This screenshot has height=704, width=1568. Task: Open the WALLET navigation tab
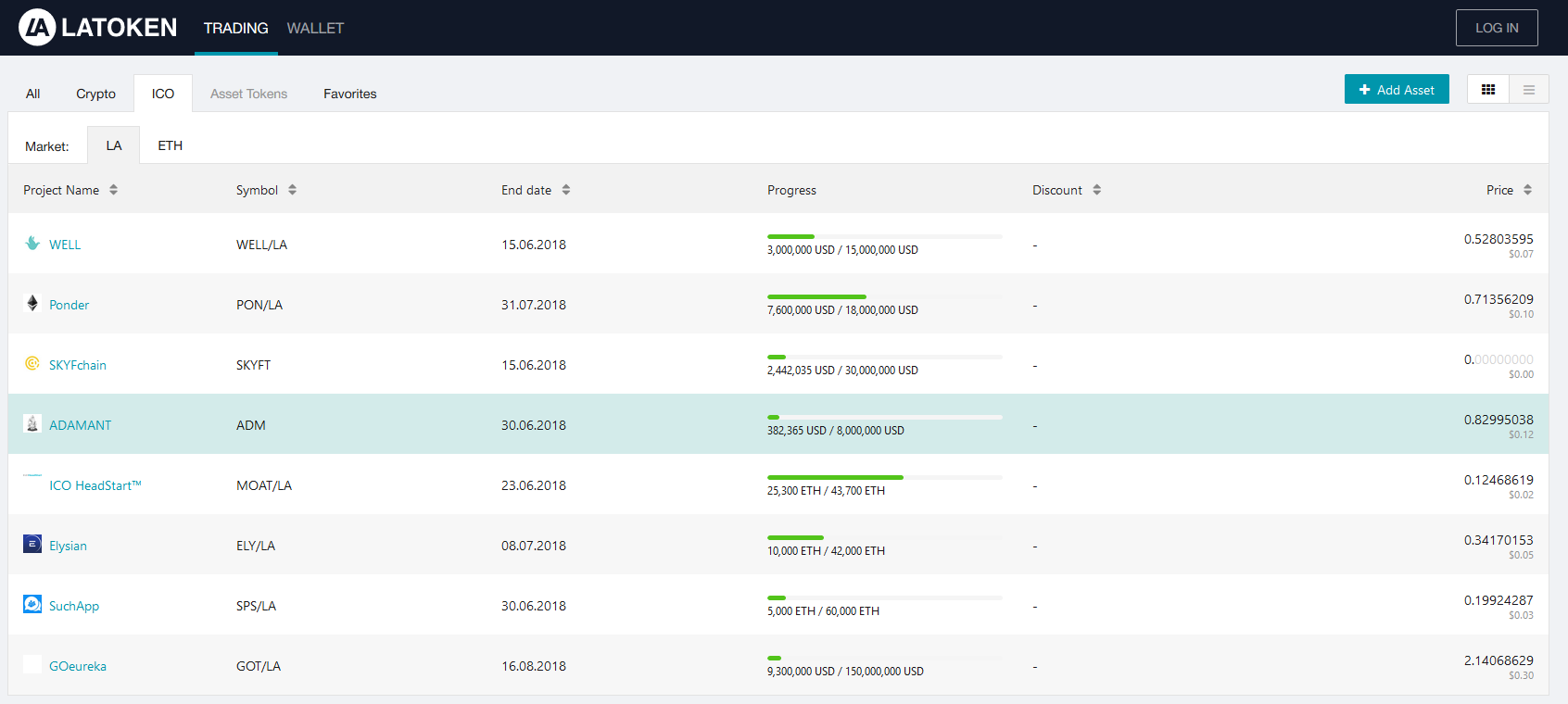(315, 29)
